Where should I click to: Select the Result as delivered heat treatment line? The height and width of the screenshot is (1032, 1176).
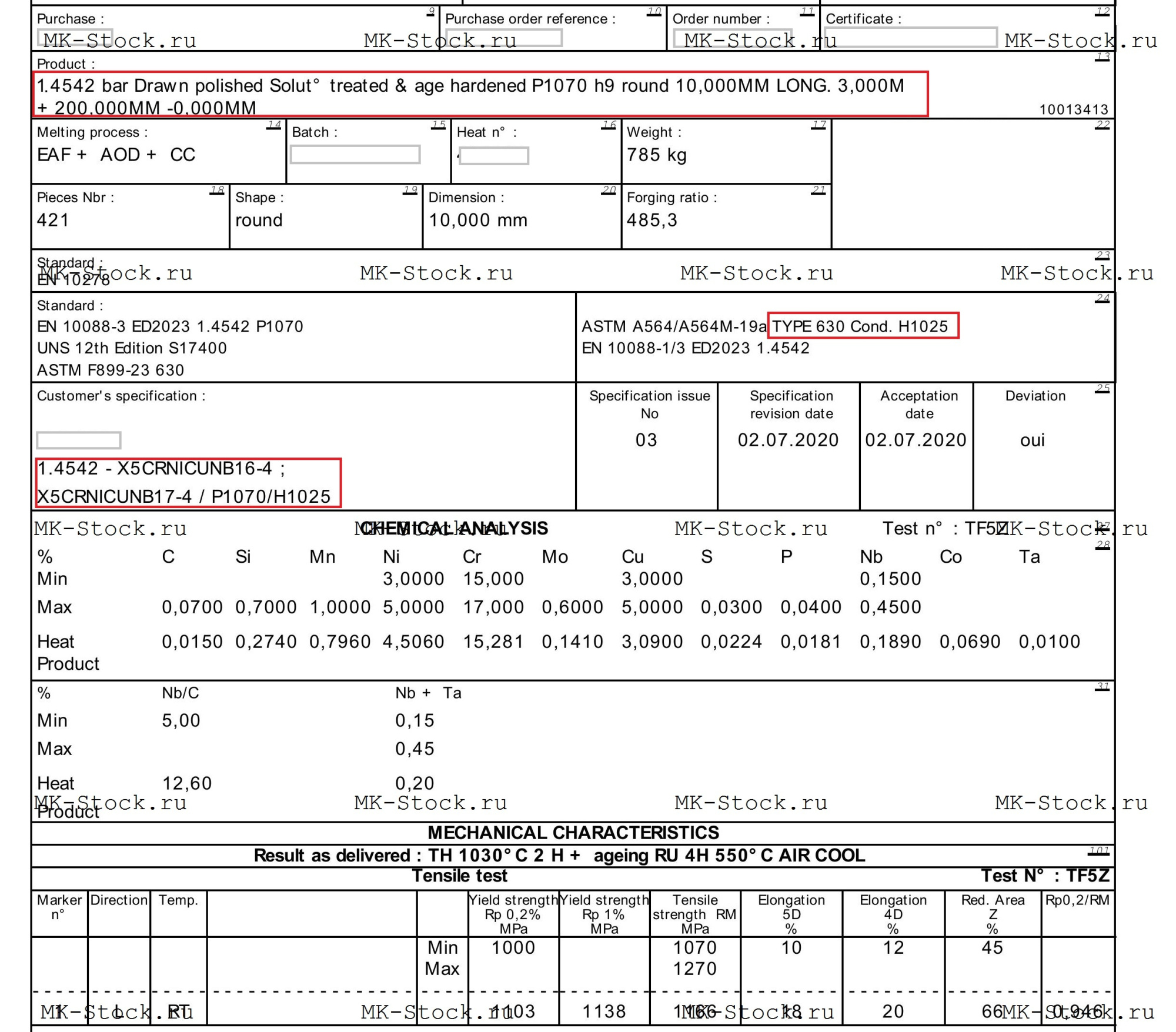point(559,855)
